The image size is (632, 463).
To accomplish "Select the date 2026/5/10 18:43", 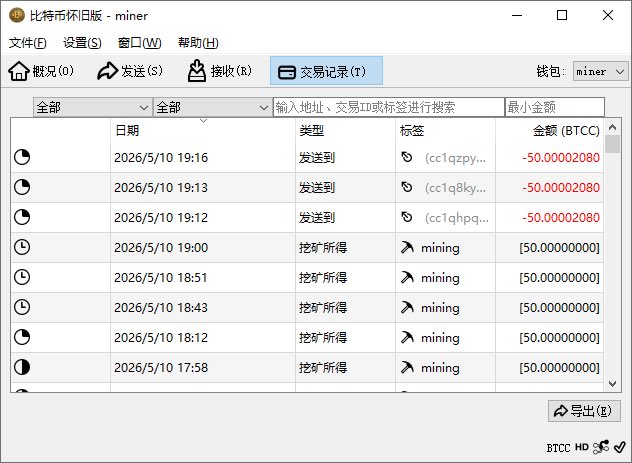I will point(161,307).
